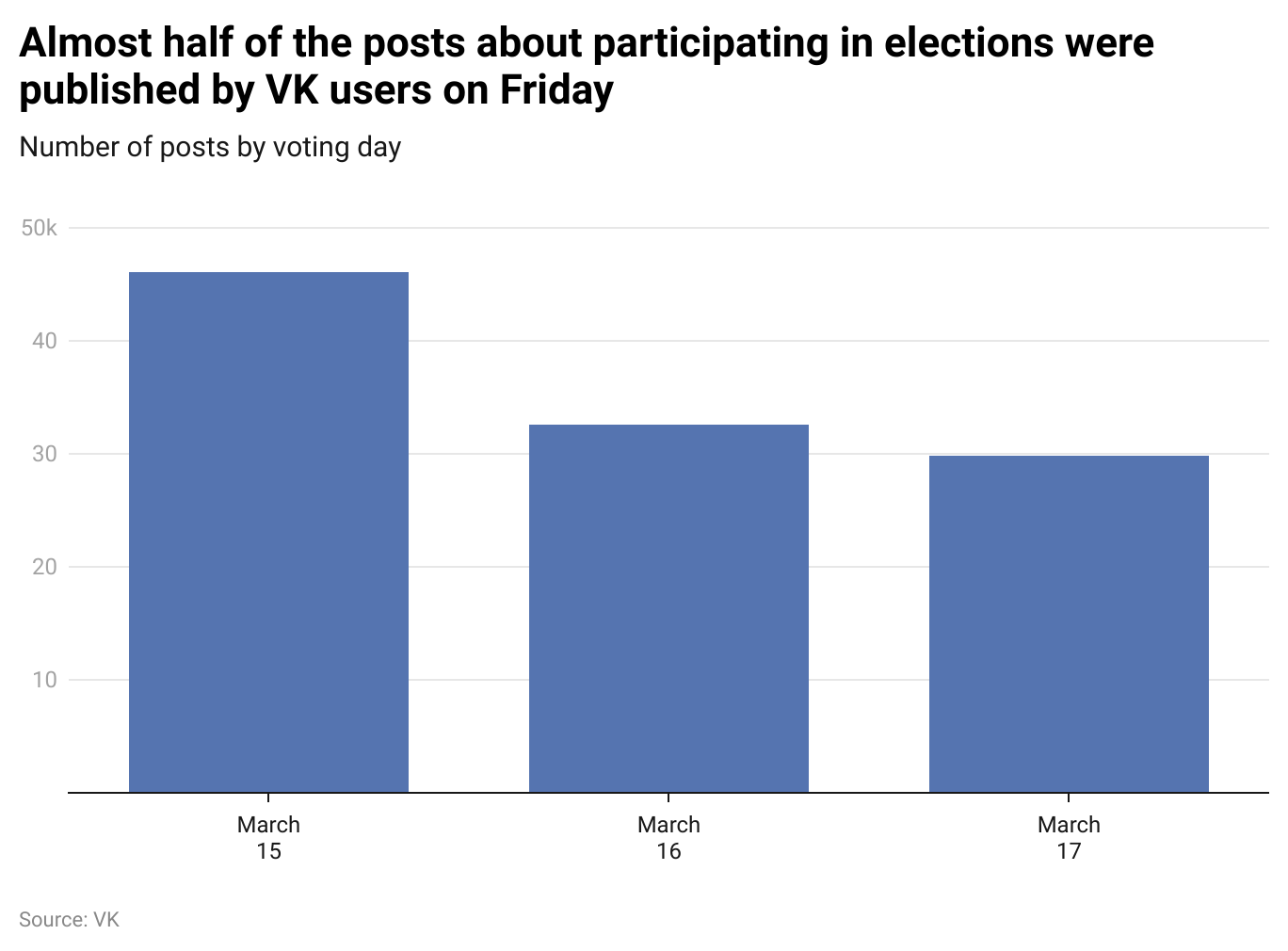
Task: Click the 40 y-axis label
Action: pos(44,341)
